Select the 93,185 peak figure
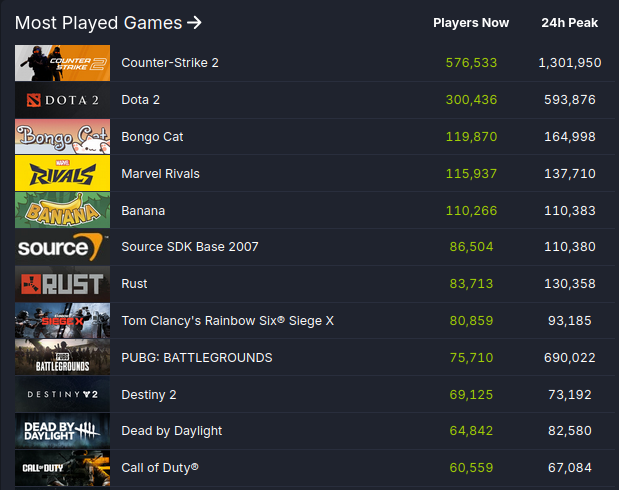 [x=570, y=321]
